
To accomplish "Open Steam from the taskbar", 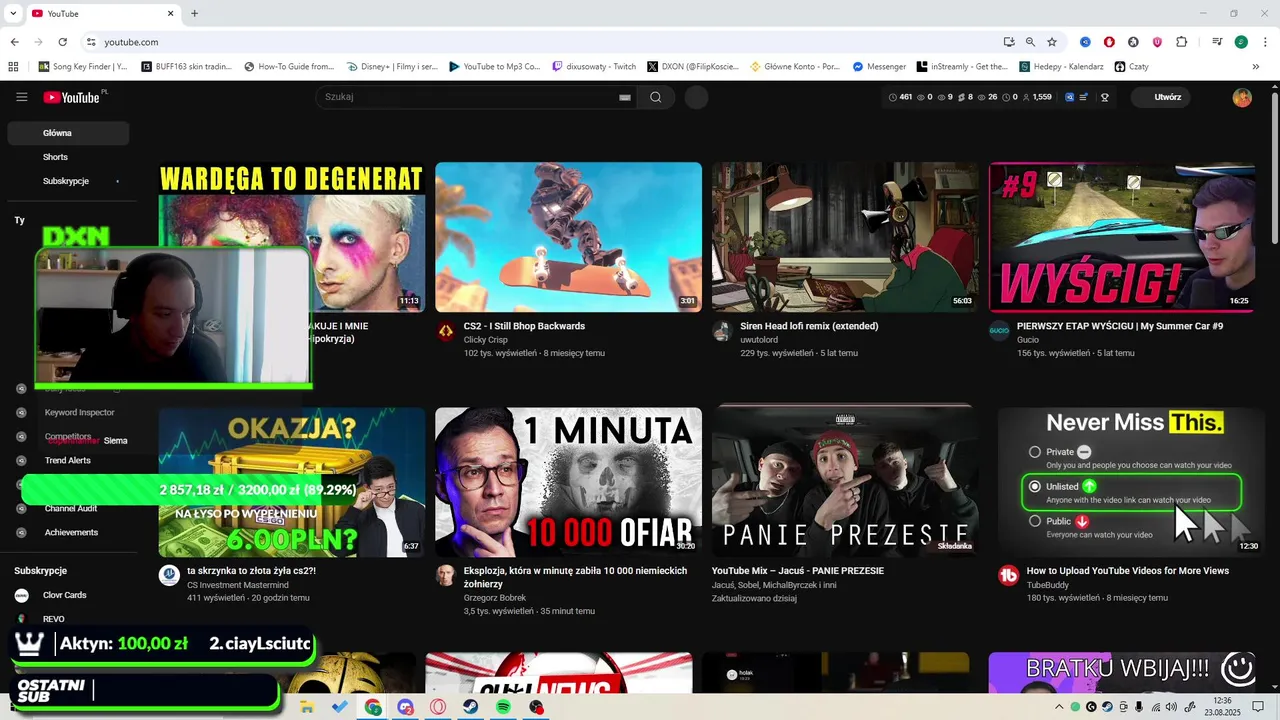I will tap(471, 707).
